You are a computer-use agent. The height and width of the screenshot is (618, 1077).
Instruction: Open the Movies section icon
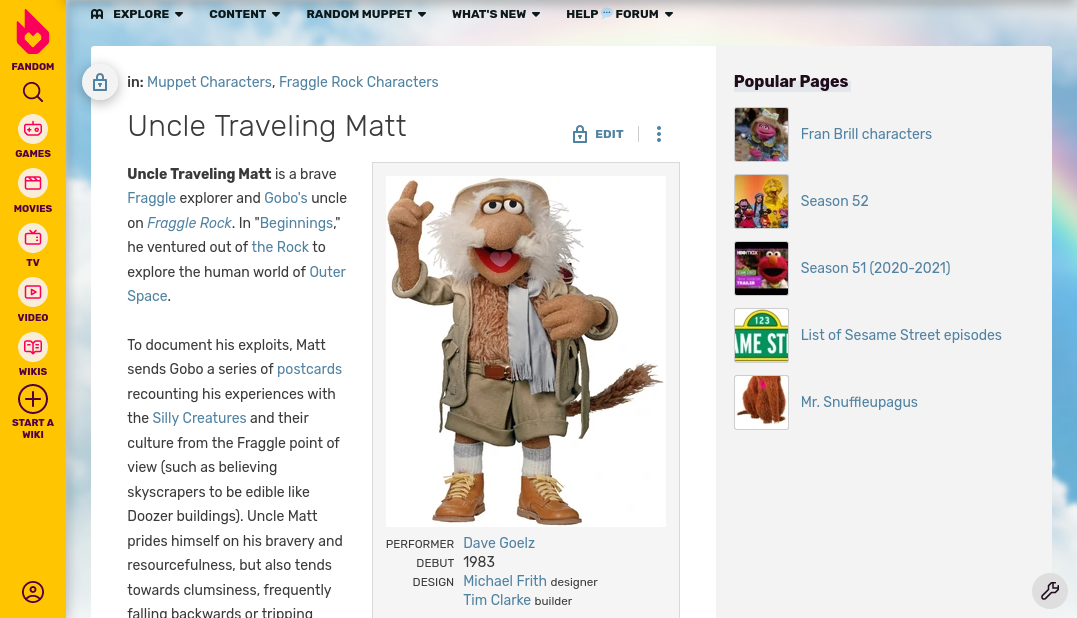(x=33, y=183)
